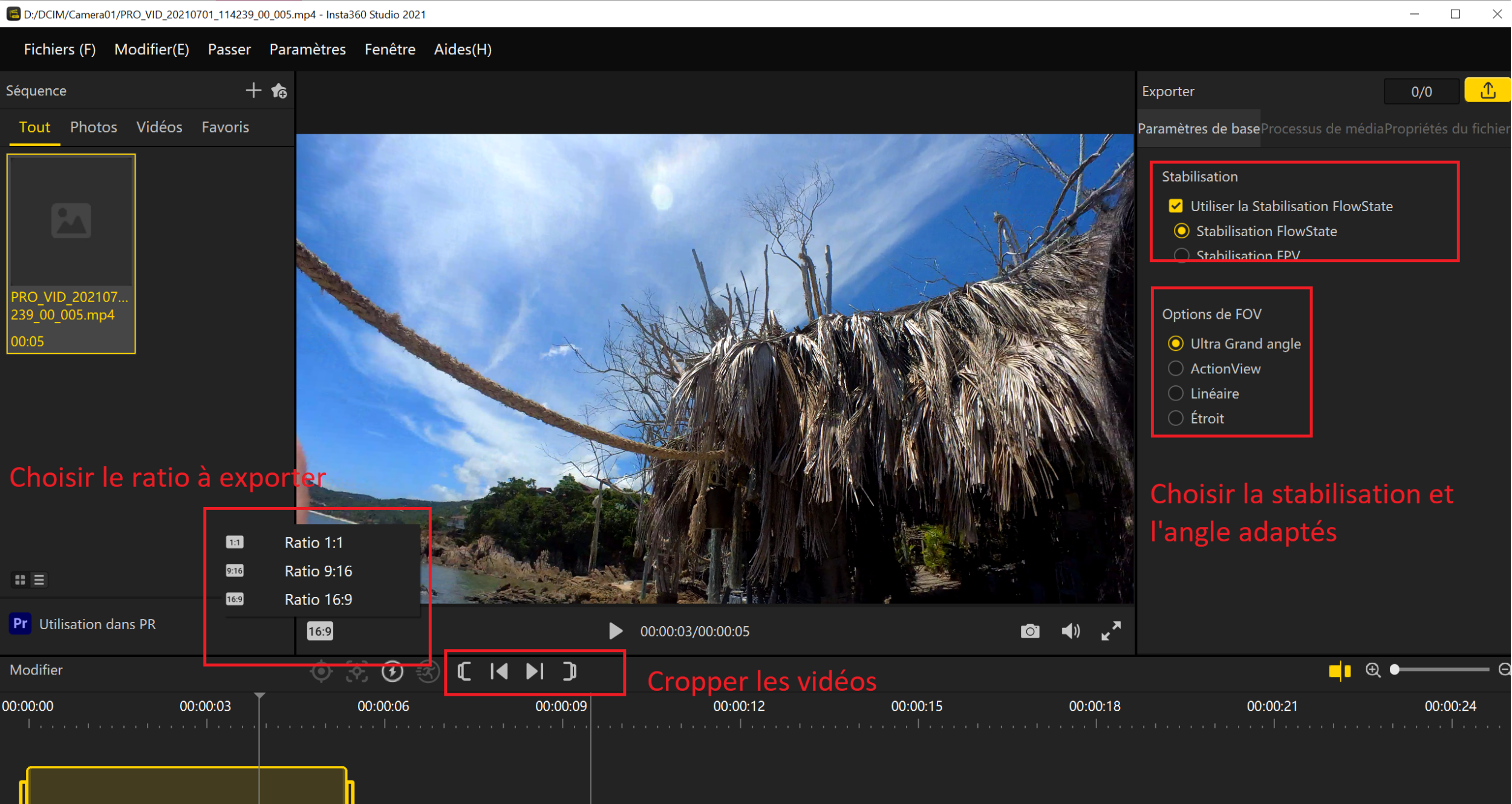Click the 00:00:18 mark on the timeline ruler
This screenshot has height=804, width=1512.
click(x=1095, y=706)
